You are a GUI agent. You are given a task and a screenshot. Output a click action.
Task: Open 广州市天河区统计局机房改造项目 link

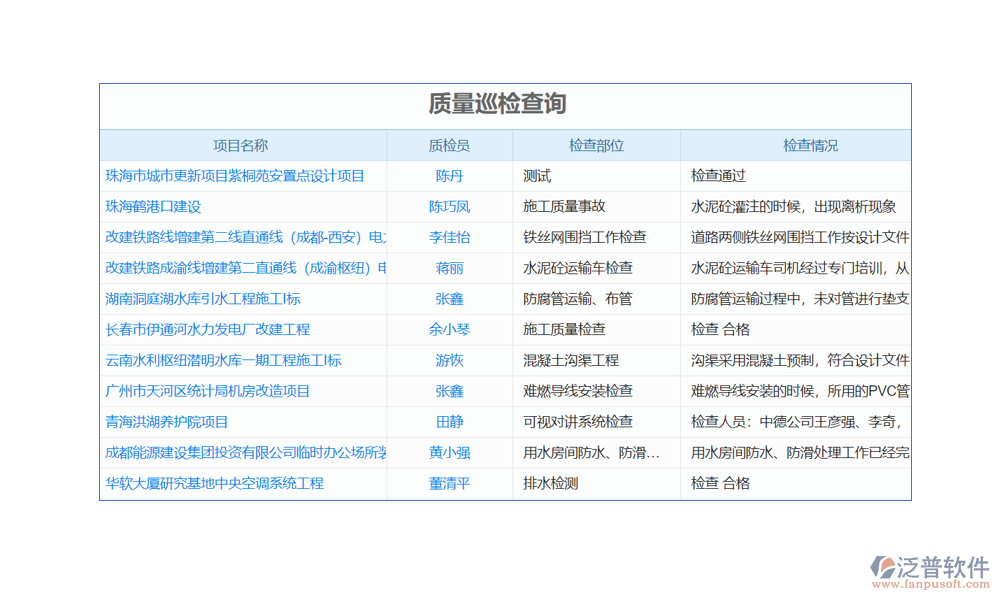(208, 391)
